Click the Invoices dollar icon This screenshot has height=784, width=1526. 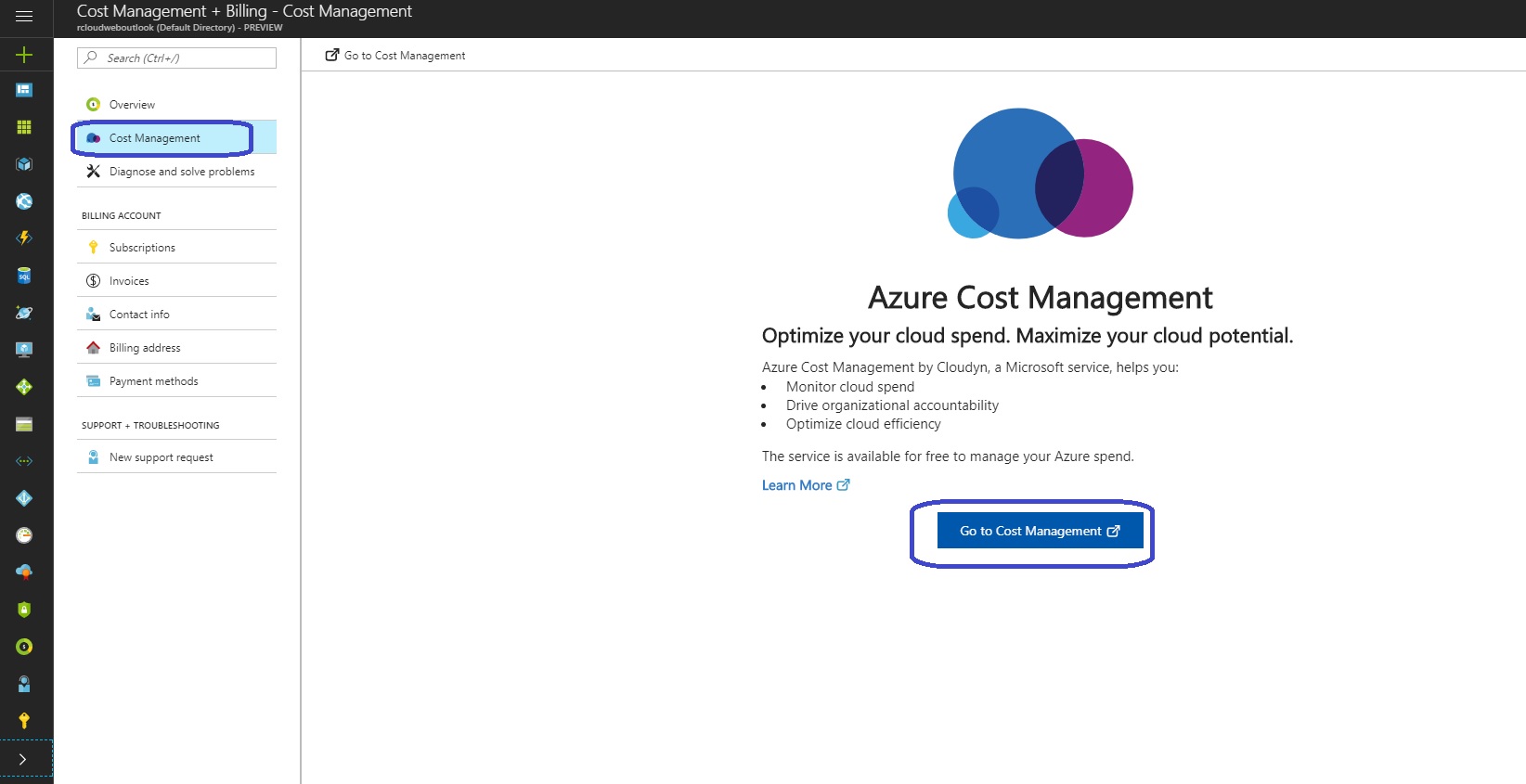(93, 281)
